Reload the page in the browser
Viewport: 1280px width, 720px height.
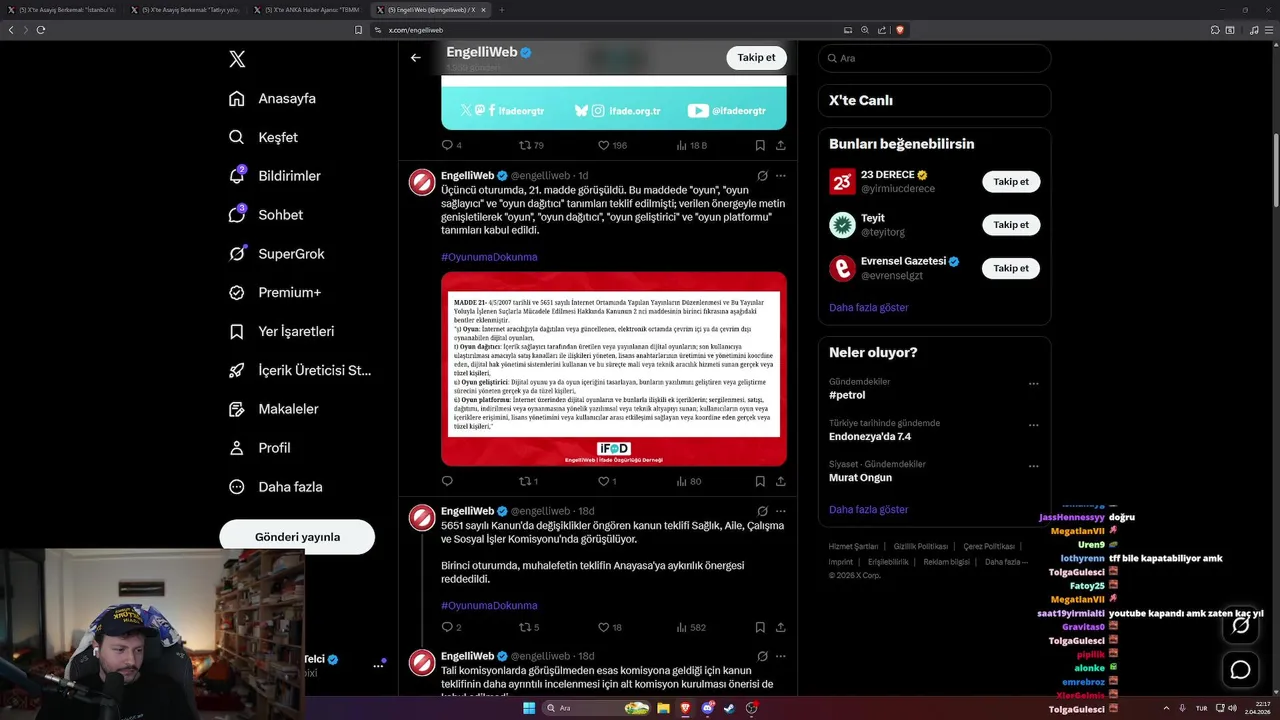[41, 30]
